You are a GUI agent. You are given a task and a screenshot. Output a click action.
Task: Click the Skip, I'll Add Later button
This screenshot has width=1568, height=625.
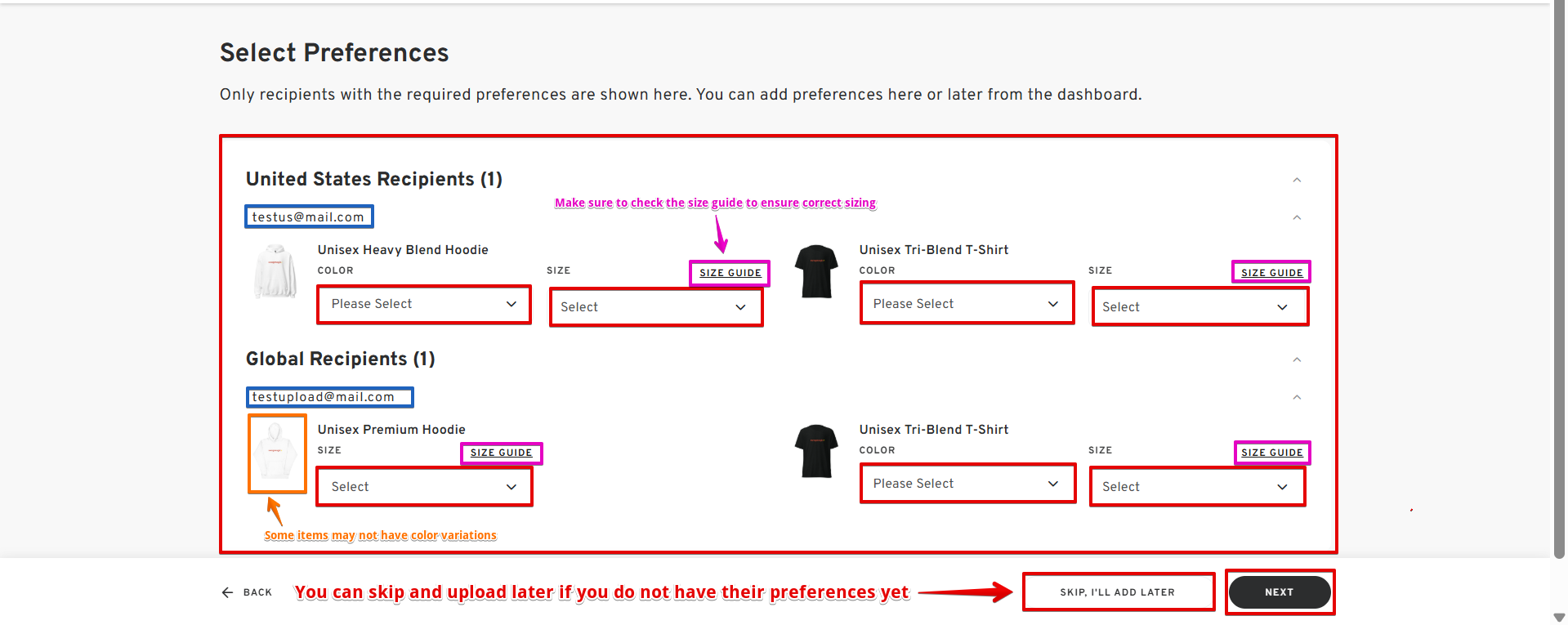pyautogui.click(x=1117, y=592)
